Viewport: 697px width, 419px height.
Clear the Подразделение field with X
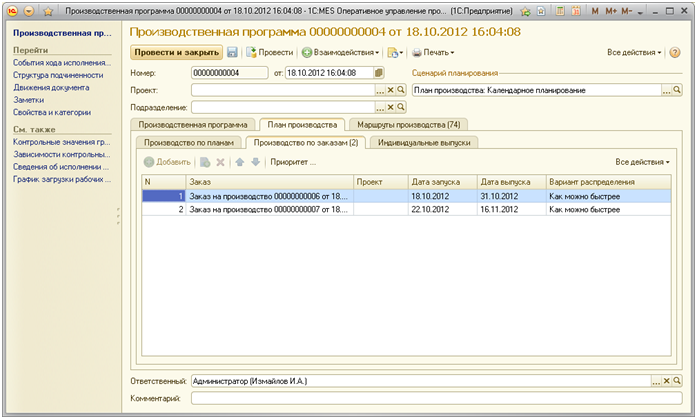click(x=390, y=108)
